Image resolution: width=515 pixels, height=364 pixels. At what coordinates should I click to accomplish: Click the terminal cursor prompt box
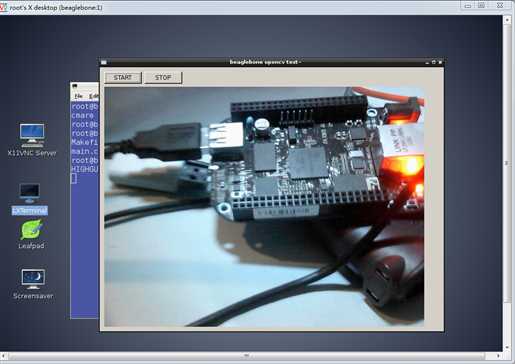tap(74, 179)
